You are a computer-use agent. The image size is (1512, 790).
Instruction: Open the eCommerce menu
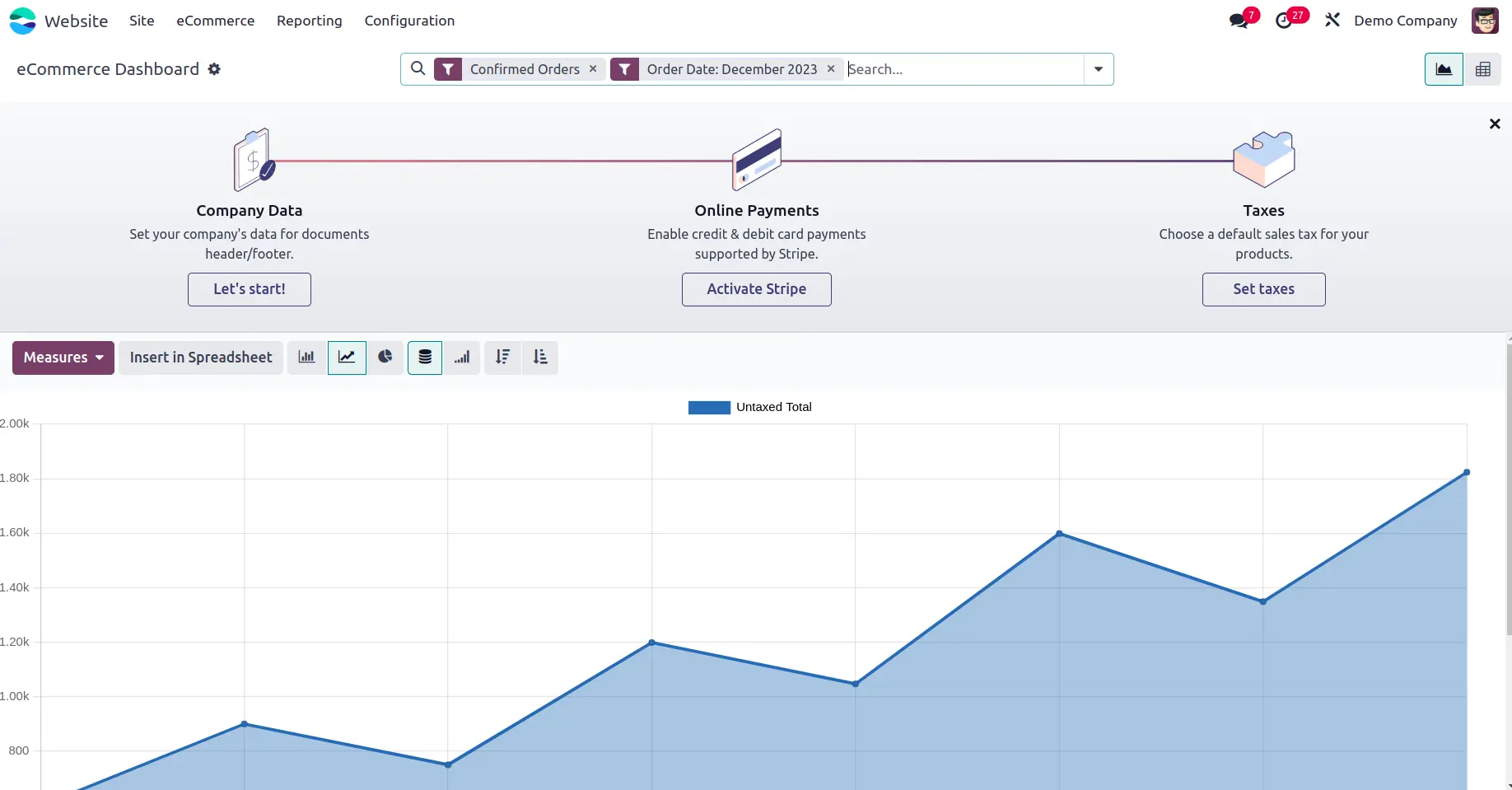click(215, 21)
